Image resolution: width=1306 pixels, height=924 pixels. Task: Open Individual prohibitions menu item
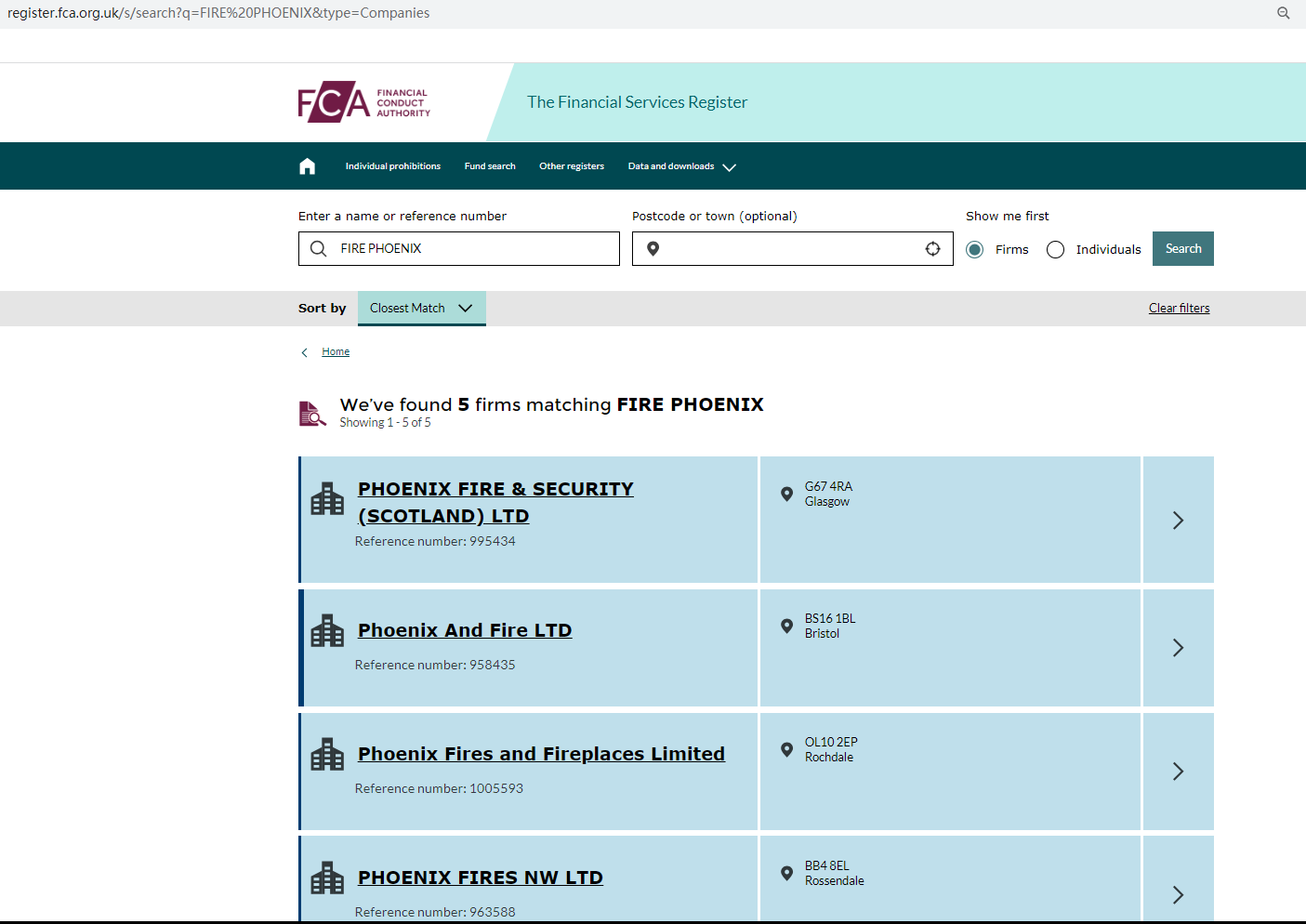point(393,166)
